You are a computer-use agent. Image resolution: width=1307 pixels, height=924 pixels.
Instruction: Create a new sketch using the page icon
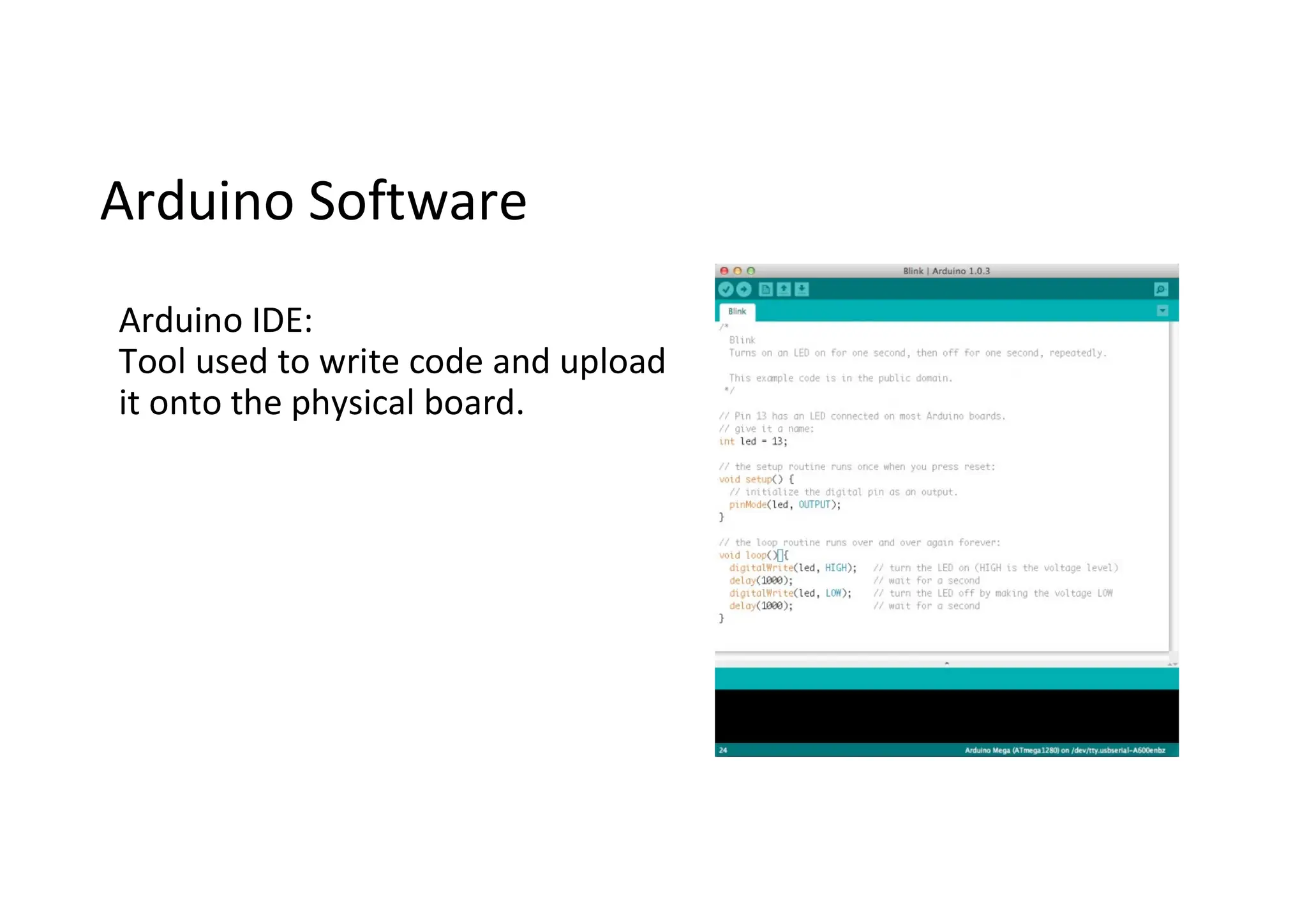pyautogui.click(x=765, y=290)
